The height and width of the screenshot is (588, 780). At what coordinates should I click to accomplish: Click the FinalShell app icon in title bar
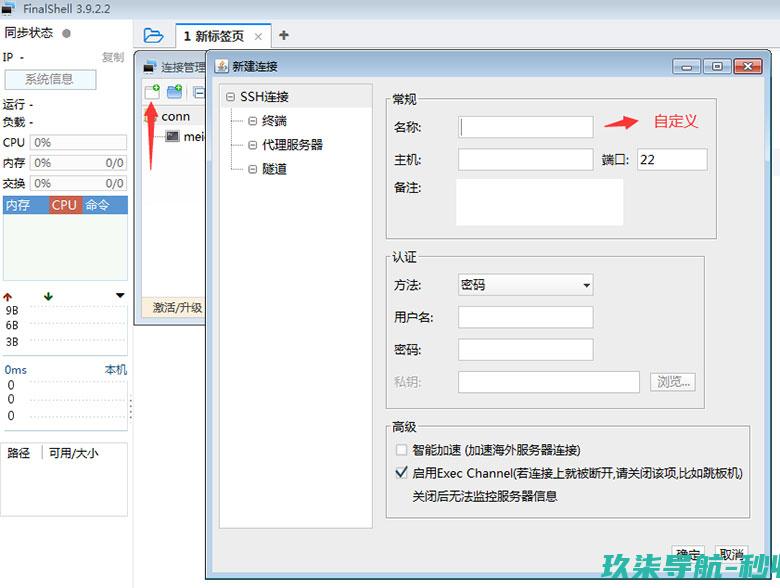(x=8, y=8)
